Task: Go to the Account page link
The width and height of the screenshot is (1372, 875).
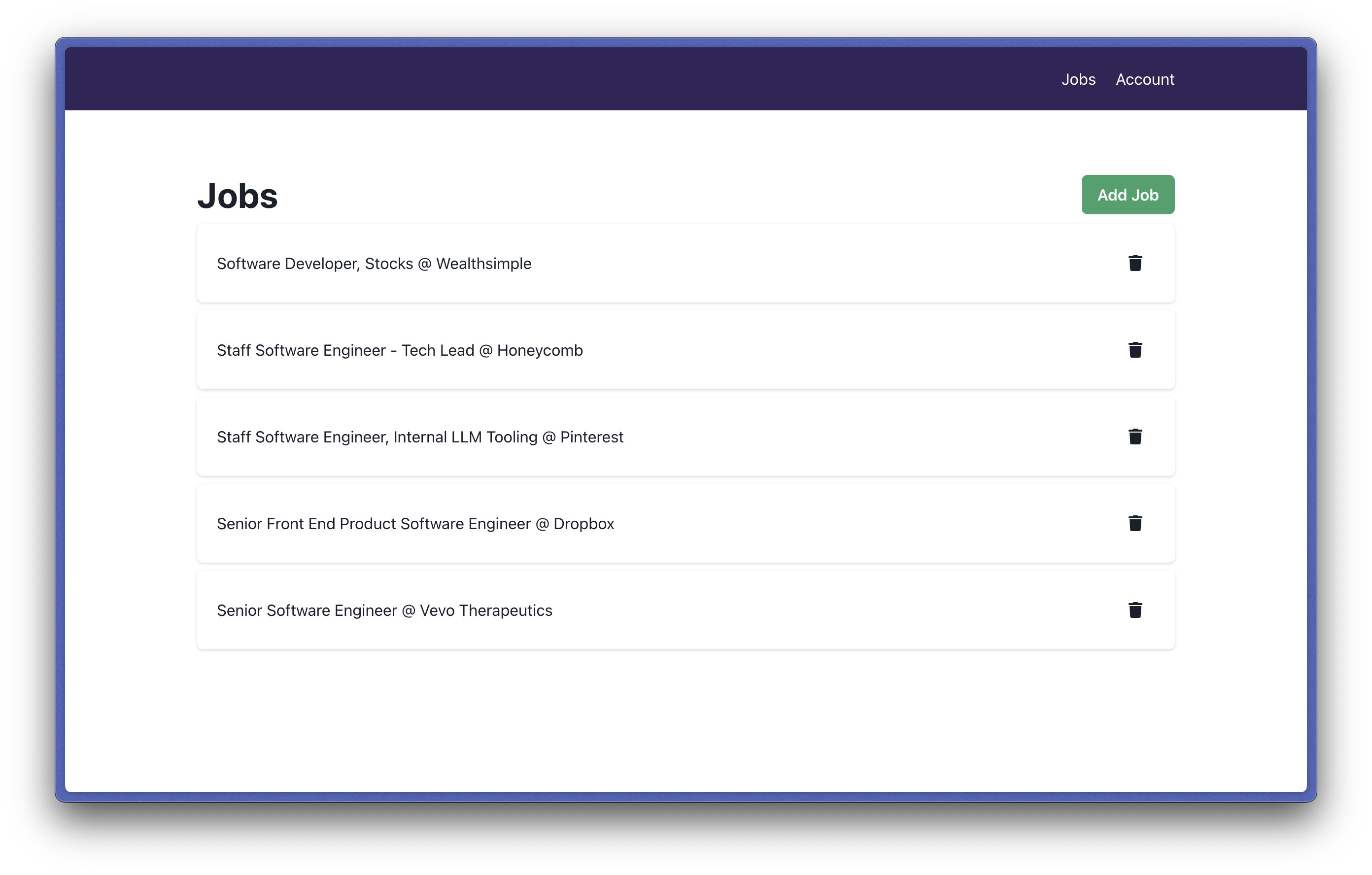Action: point(1145,79)
